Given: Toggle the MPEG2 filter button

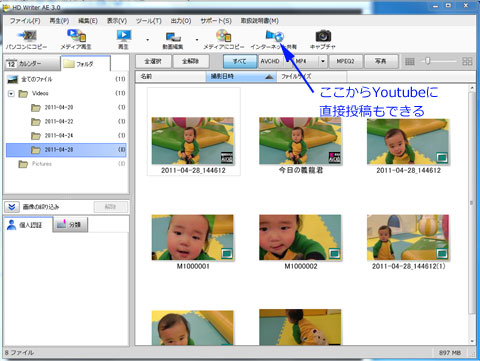Looking at the screenshot, I should (x=345, y=61).
